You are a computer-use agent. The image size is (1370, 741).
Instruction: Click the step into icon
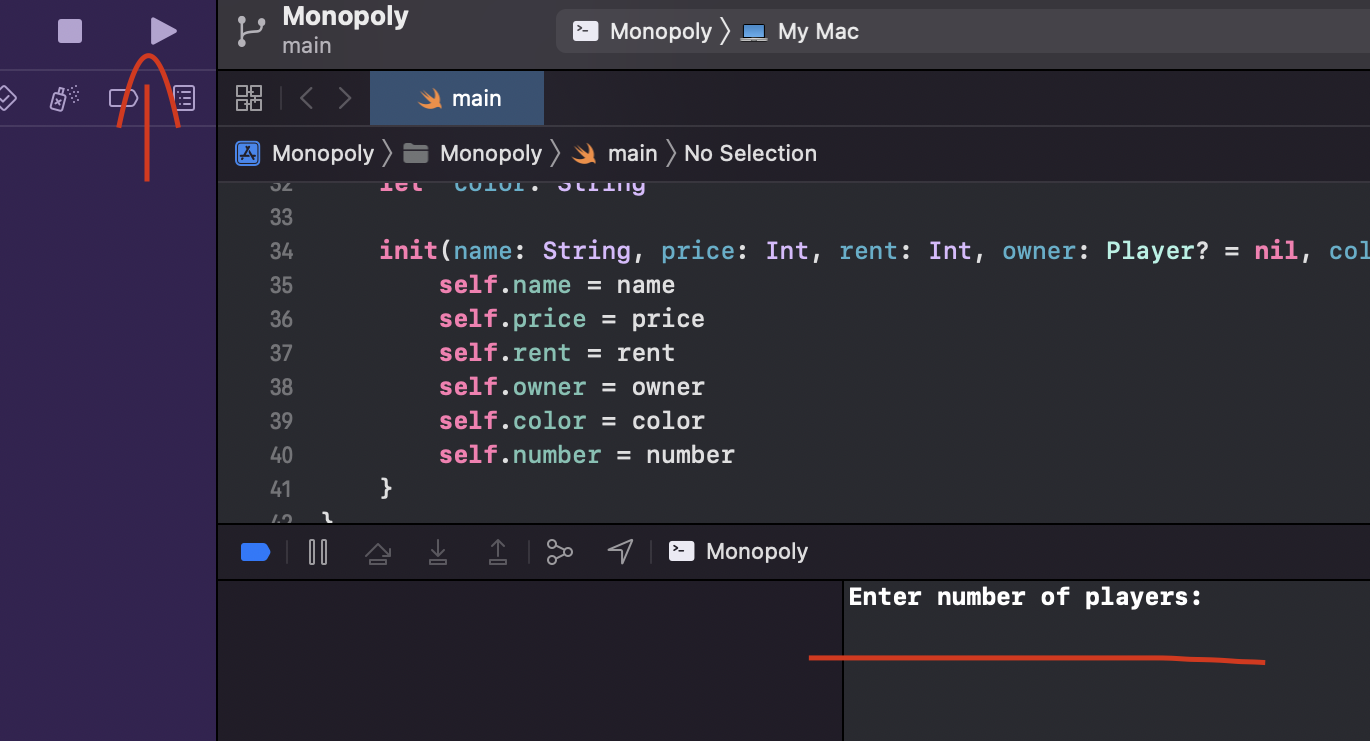tap(438, 551)
